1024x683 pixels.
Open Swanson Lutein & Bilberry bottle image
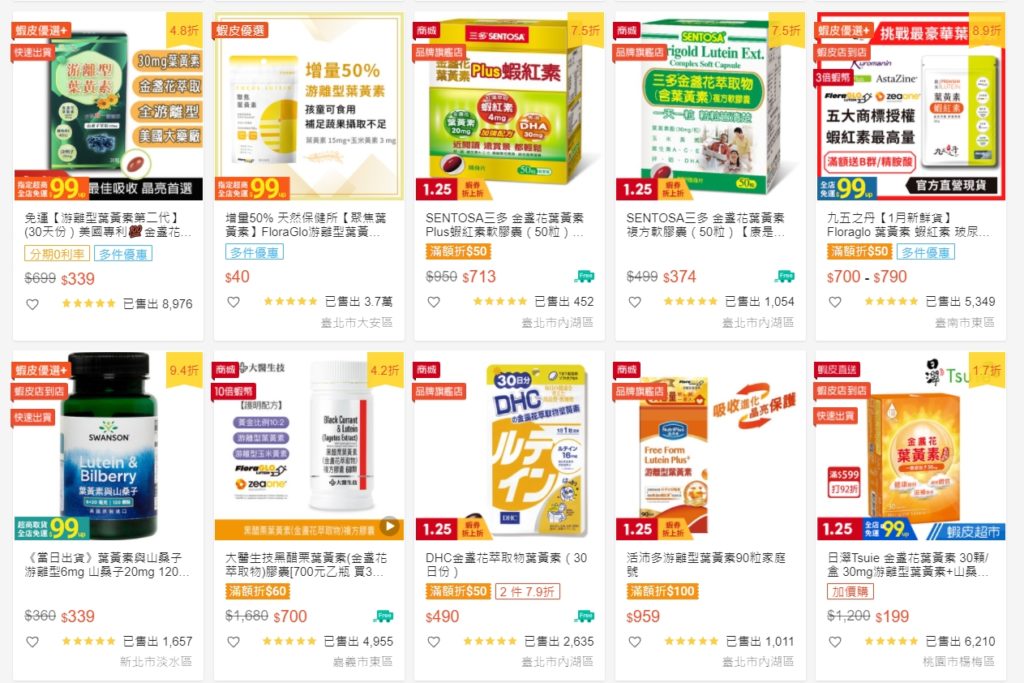(108, 445)
